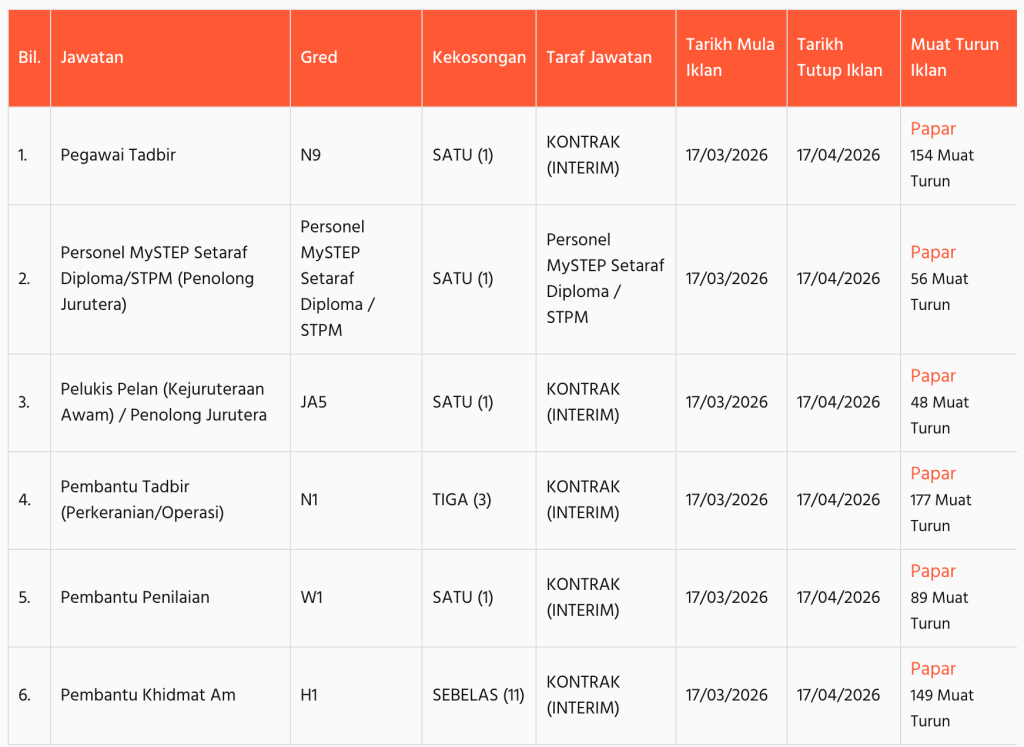The height and width of the screenshot is (747, 1024).
Task: Select the TIGA (3) vacancy cell
Action: pos(462,499)
